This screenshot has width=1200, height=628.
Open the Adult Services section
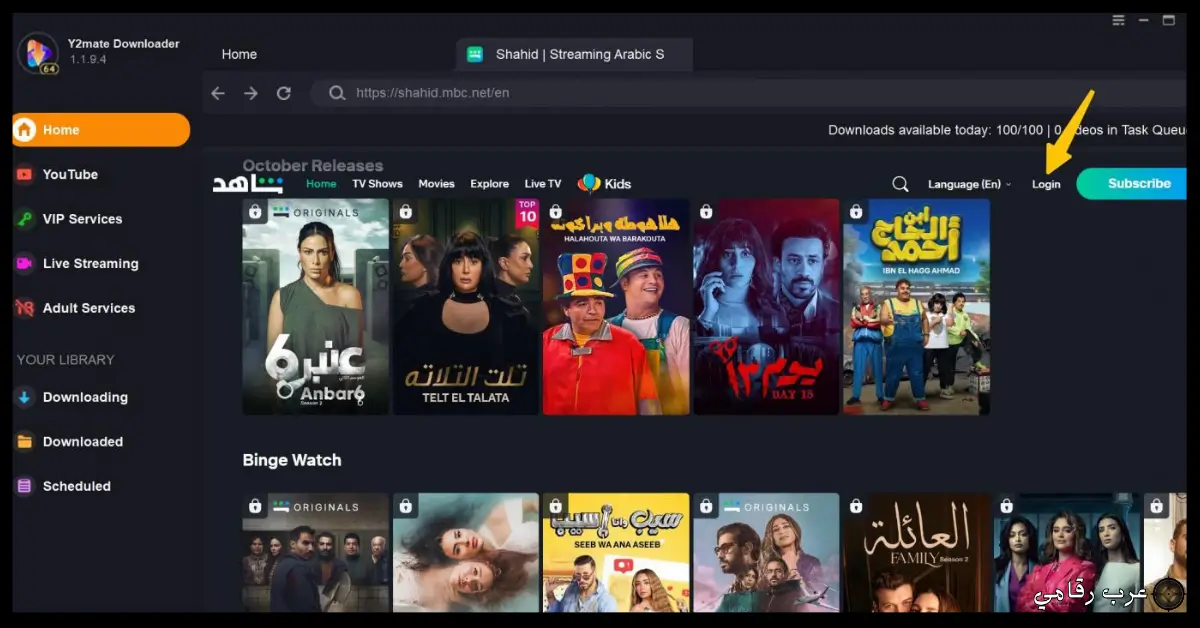[x=86, y=307]
